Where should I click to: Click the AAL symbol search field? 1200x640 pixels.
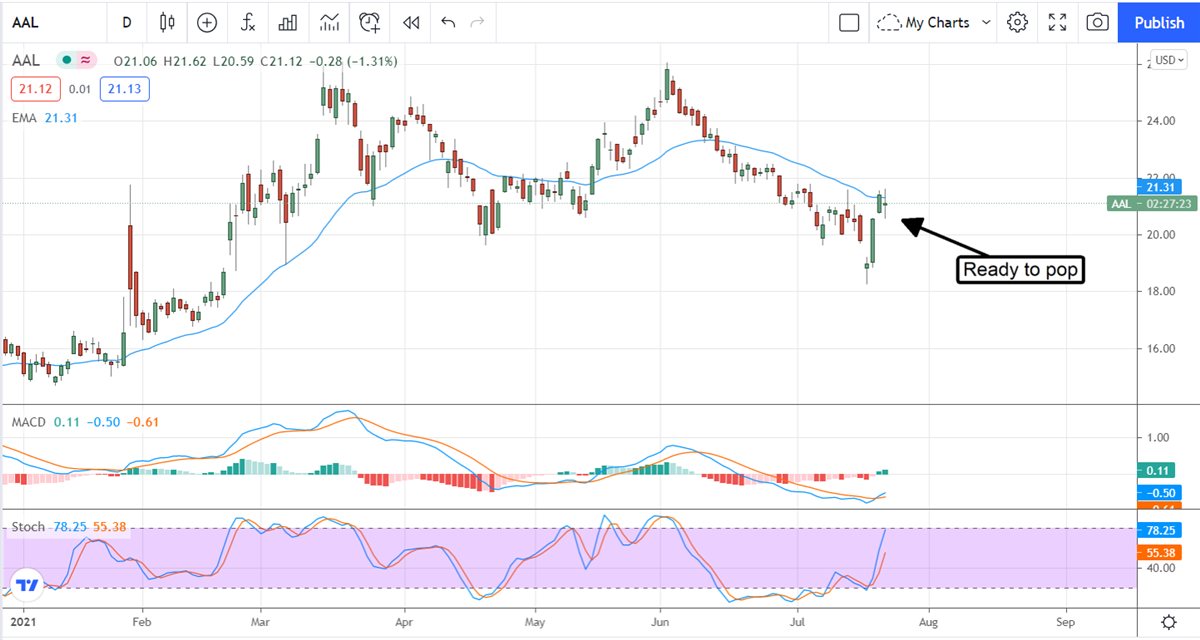click(50, 22)
